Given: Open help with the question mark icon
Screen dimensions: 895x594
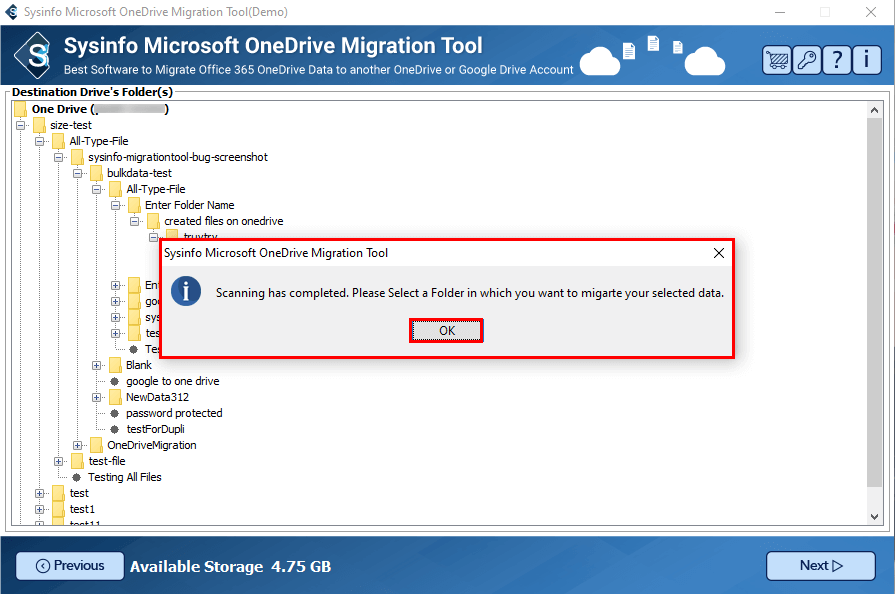Looking at the screenshot, I should coord(836,59).
